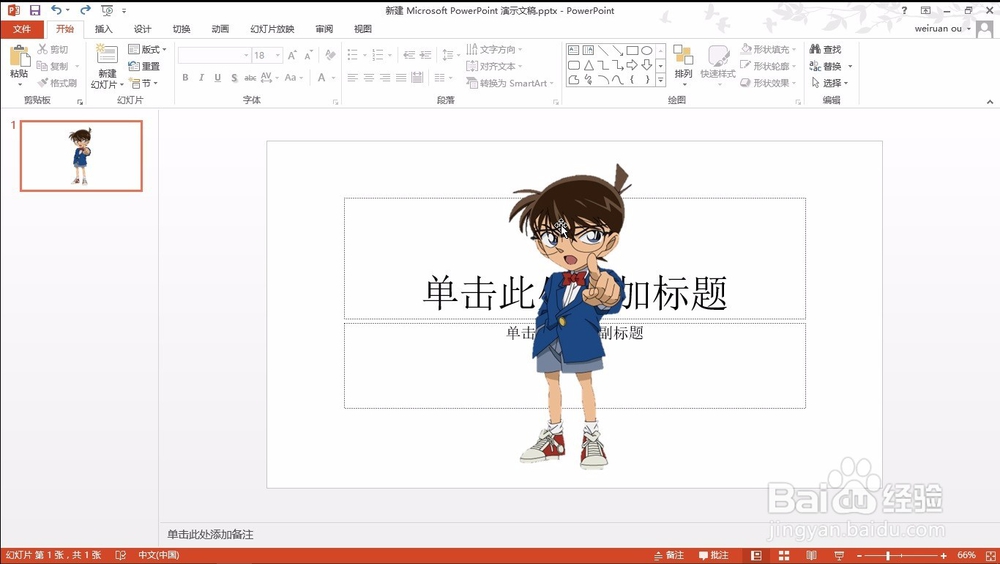
Task: Select the right arrow shape
Action: [632, 65]
